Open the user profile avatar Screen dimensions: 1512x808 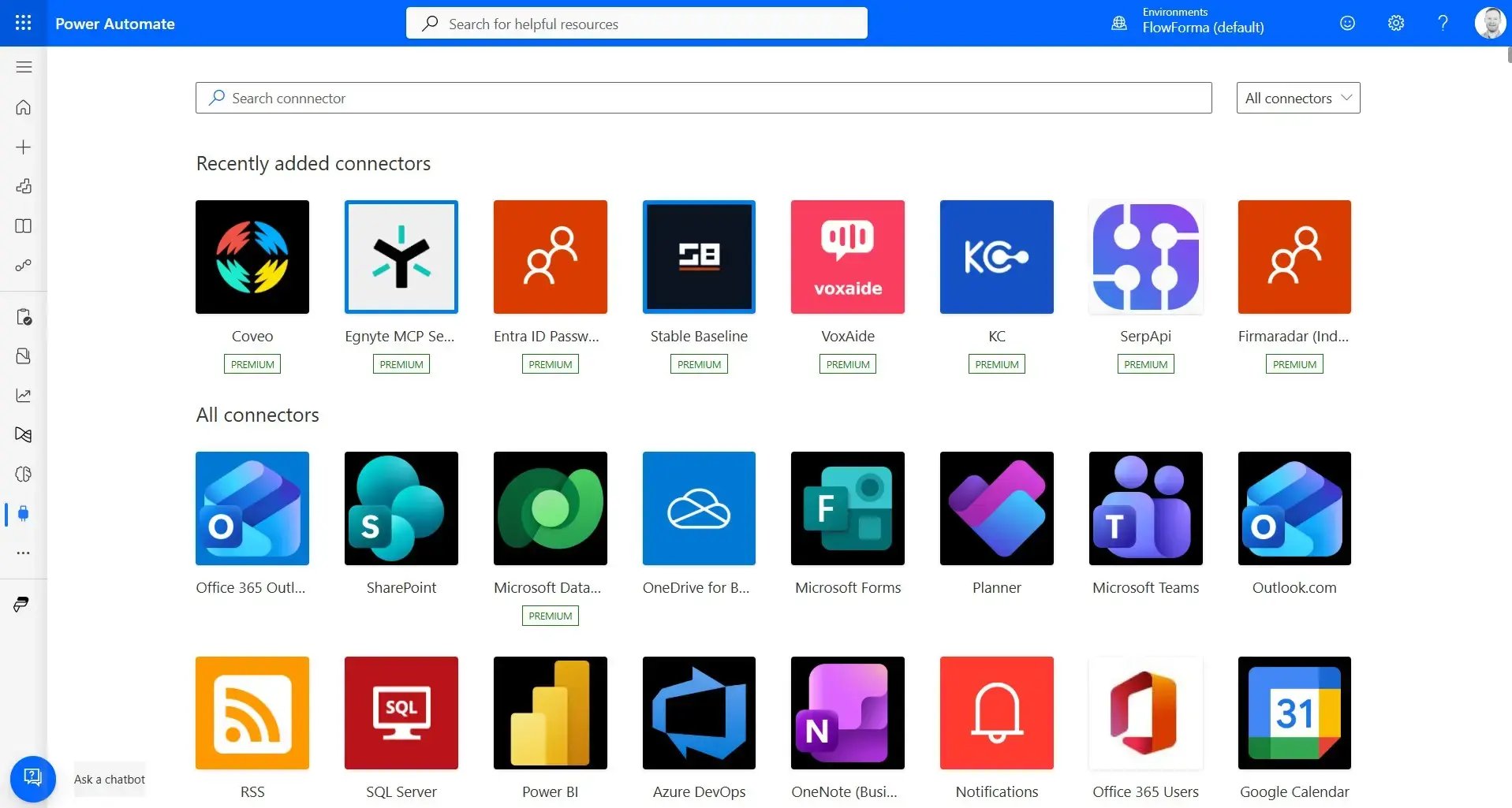[x=1490, y=23]
